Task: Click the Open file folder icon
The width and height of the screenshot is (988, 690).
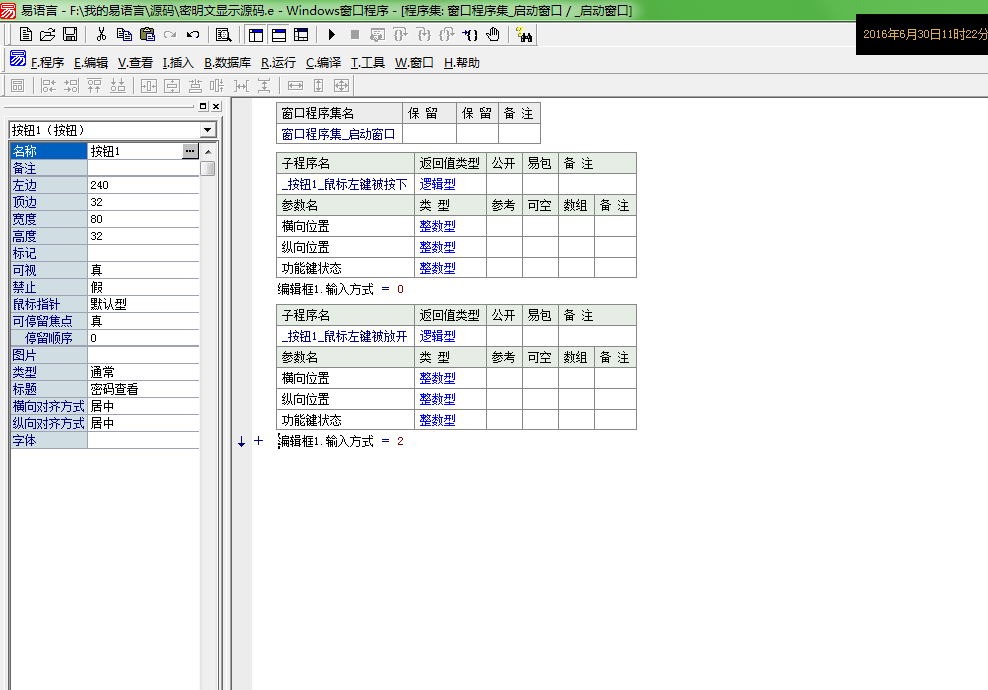Action: (47, 35)
